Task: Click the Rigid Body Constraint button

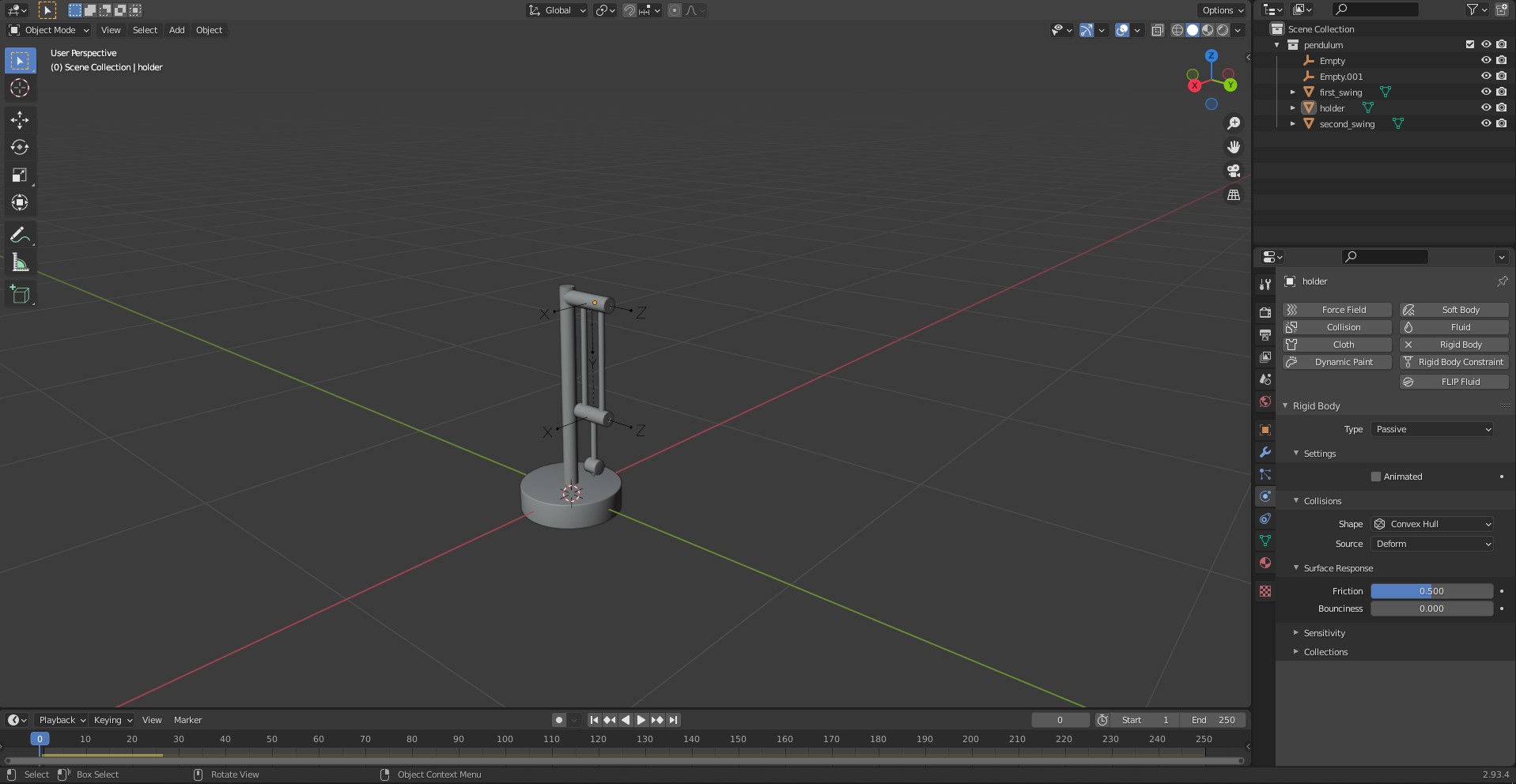Action: click(x=1454, y=362)
